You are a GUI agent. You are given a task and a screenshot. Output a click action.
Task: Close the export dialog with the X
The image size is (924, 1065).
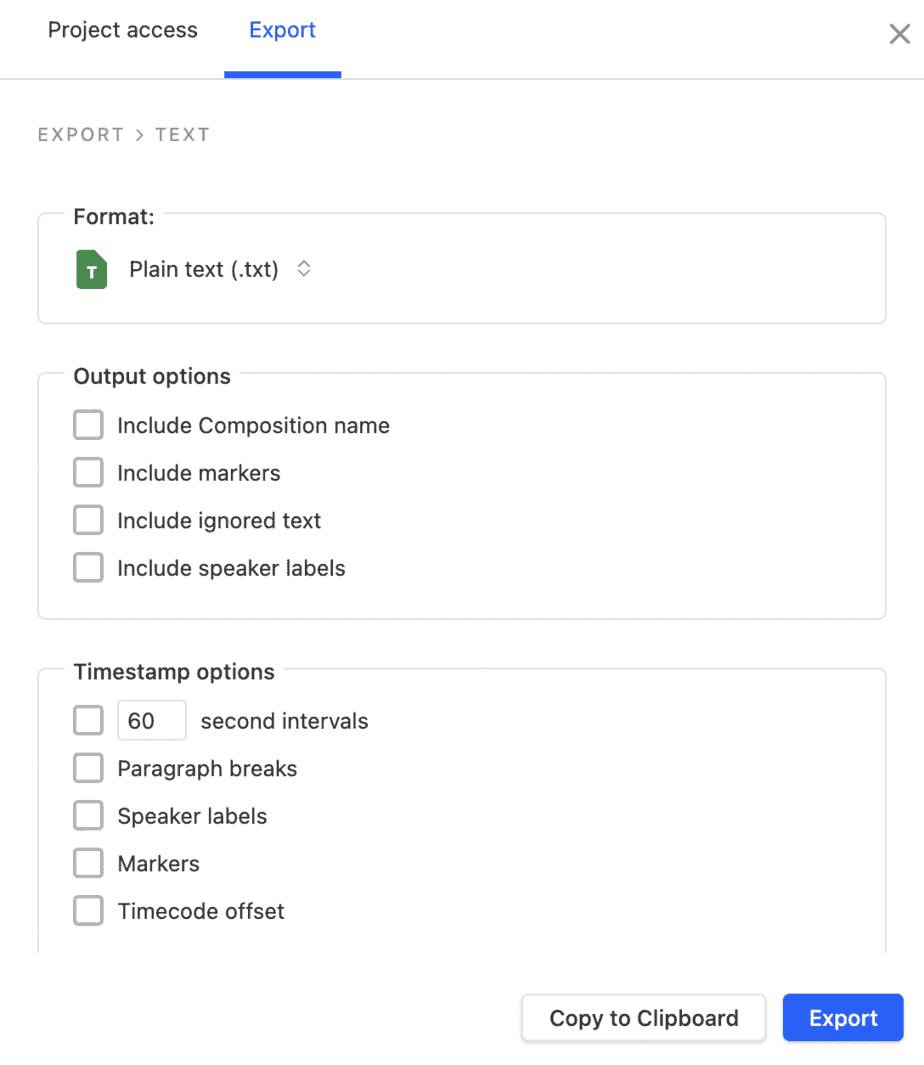[899, 35]
